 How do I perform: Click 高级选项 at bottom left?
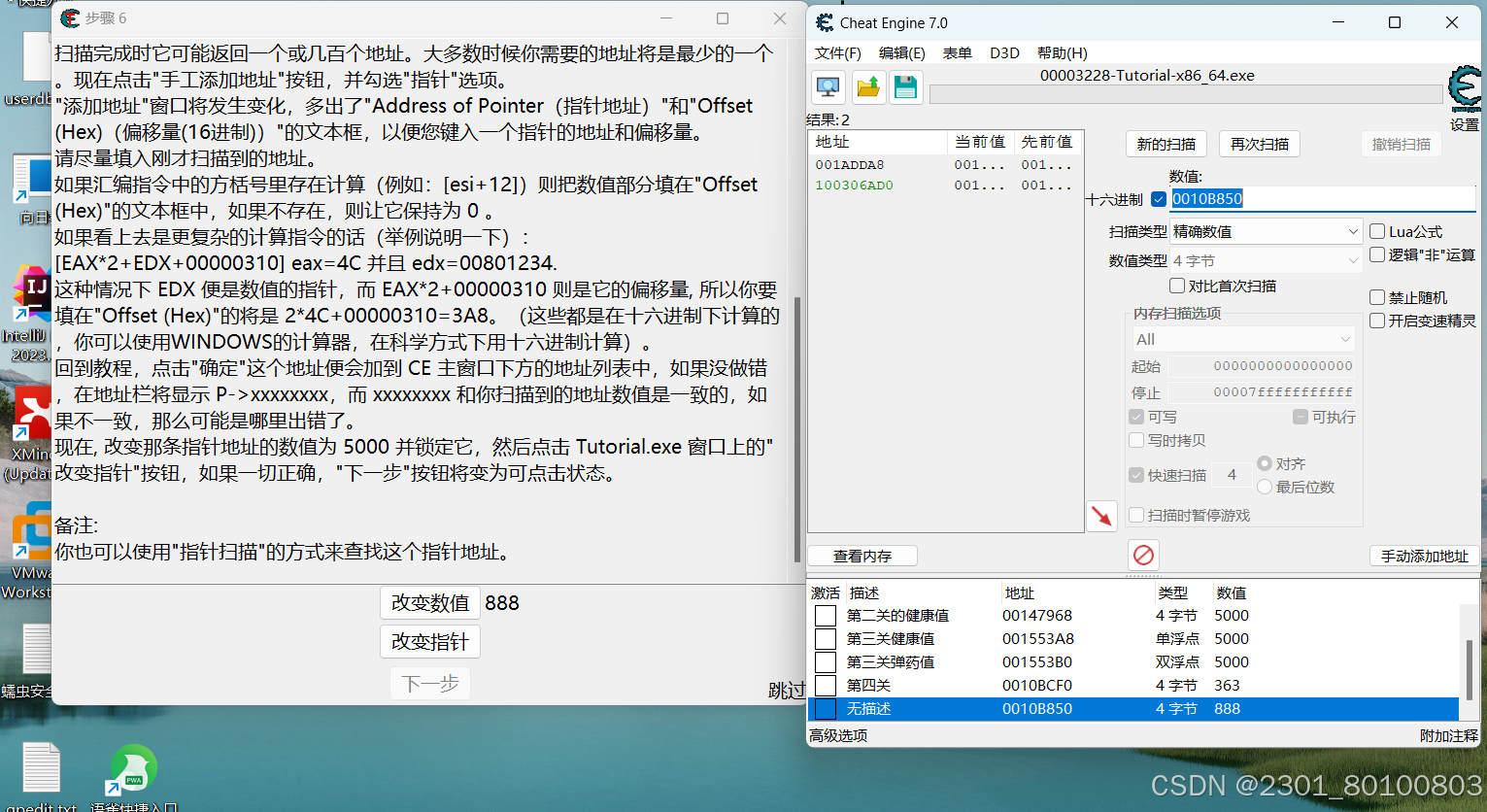838,736
